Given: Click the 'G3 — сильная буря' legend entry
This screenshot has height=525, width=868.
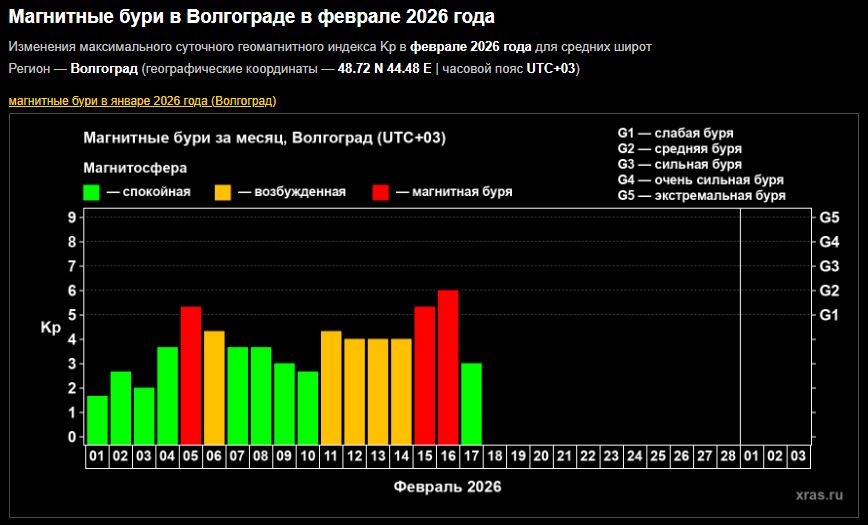Looking at the screenshot, I should tap(679, 164).
